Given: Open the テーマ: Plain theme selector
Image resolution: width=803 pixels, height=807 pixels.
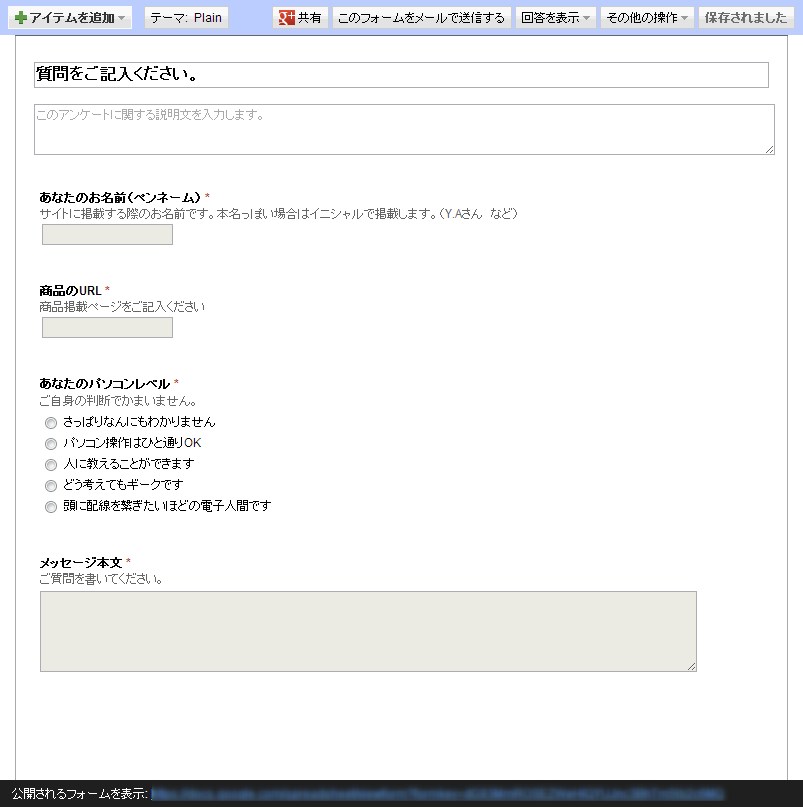Looking at the screenshot, I should coord(186,17).
